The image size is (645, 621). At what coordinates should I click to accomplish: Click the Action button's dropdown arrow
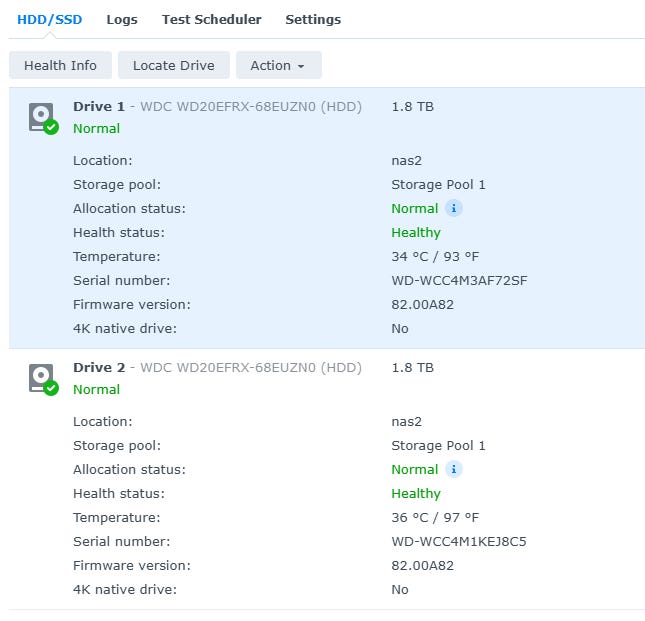(301, 66)
